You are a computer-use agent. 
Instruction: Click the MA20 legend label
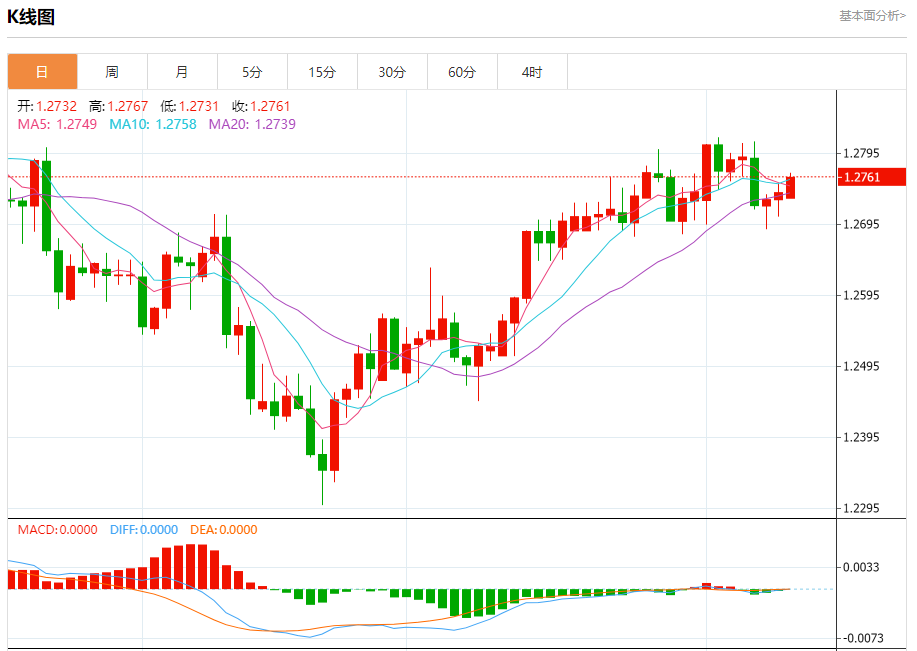252,124
